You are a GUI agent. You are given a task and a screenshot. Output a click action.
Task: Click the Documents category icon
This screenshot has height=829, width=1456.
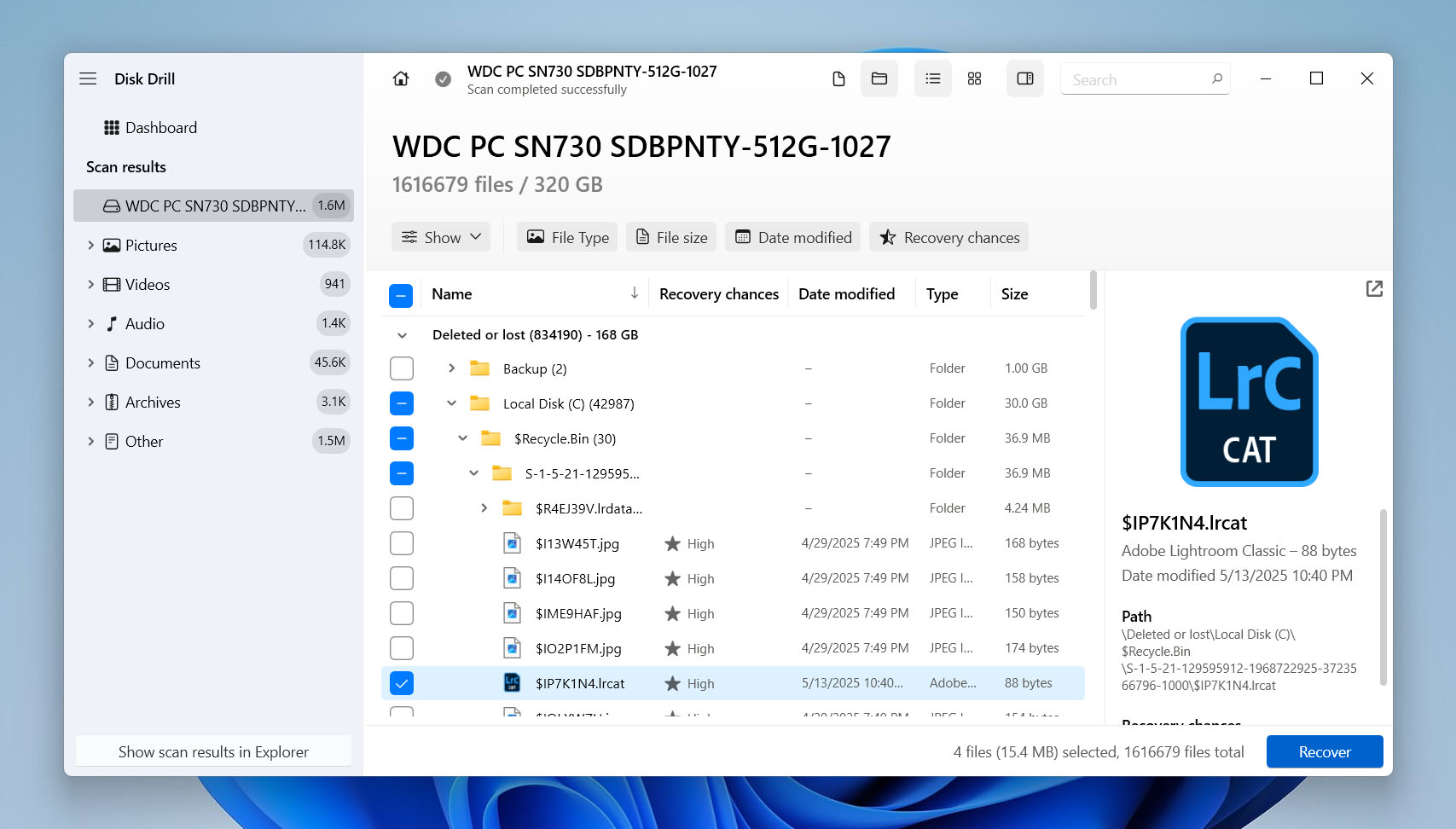pyautogui.click(x=112, y=363)
